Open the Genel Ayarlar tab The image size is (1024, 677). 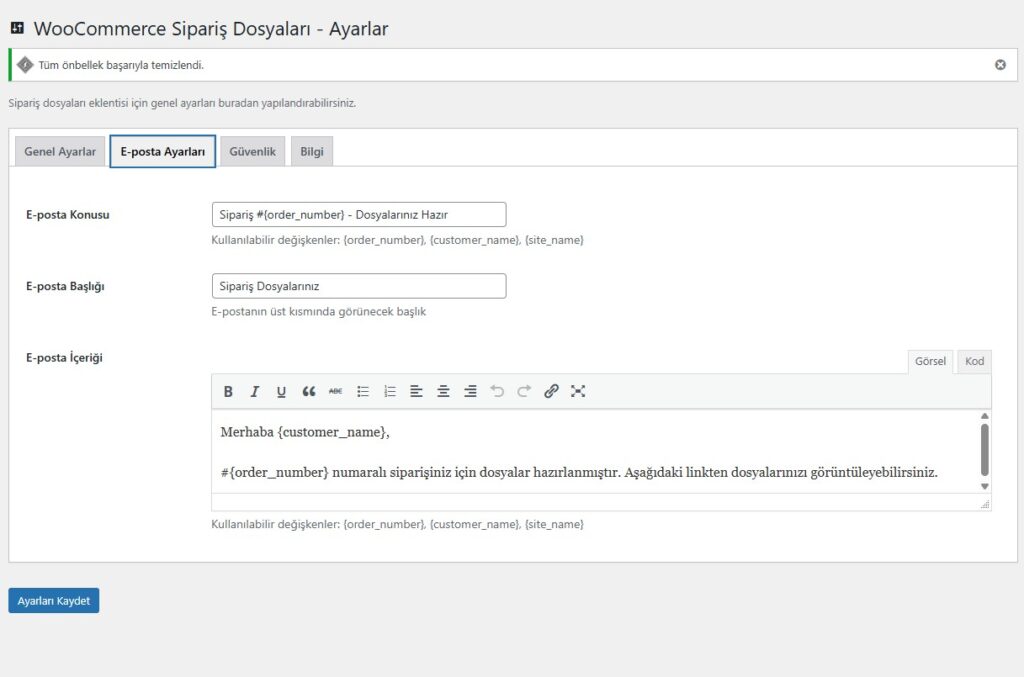(58, 151)
